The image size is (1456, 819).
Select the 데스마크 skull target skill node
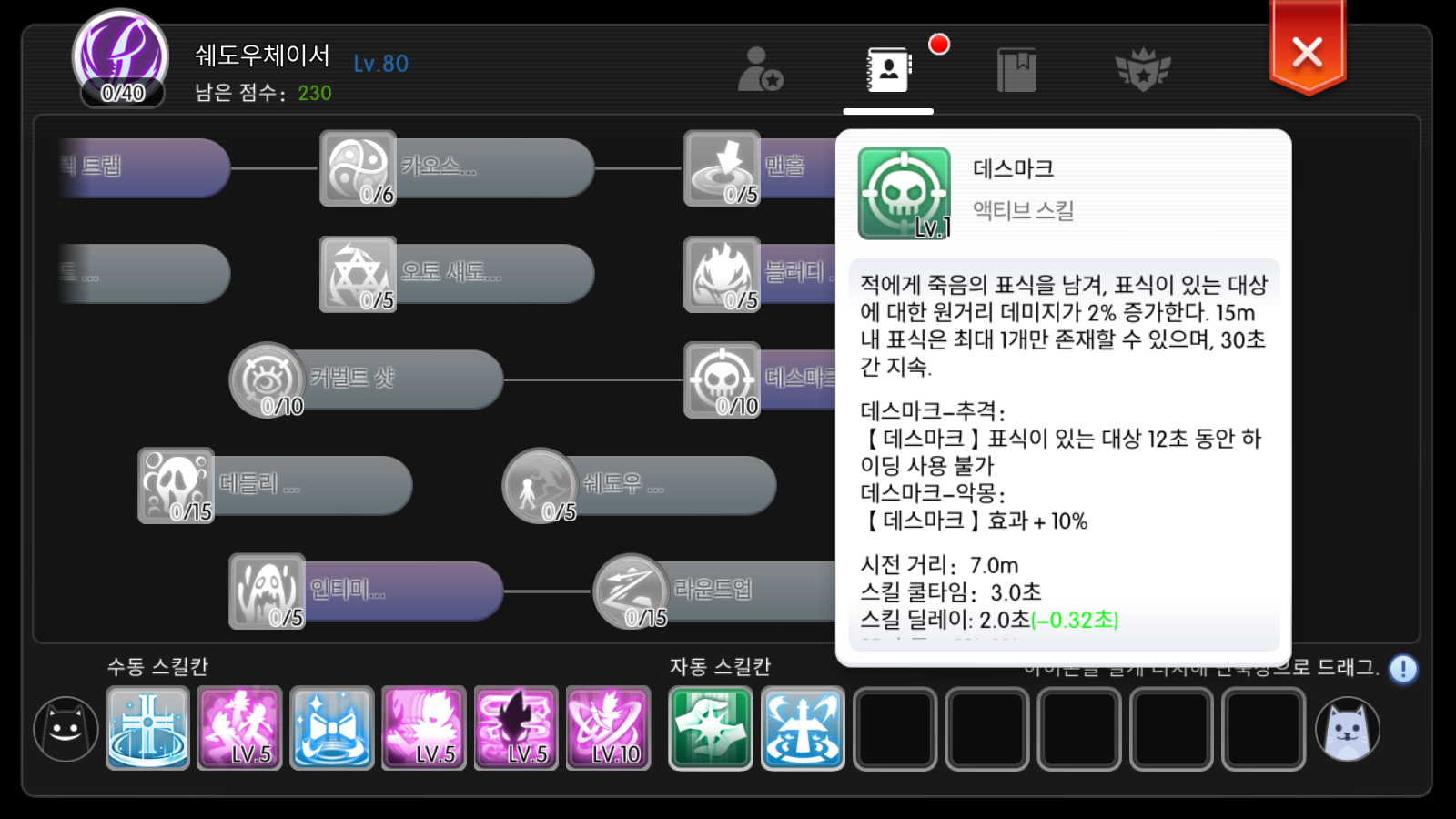coord(722,379)
